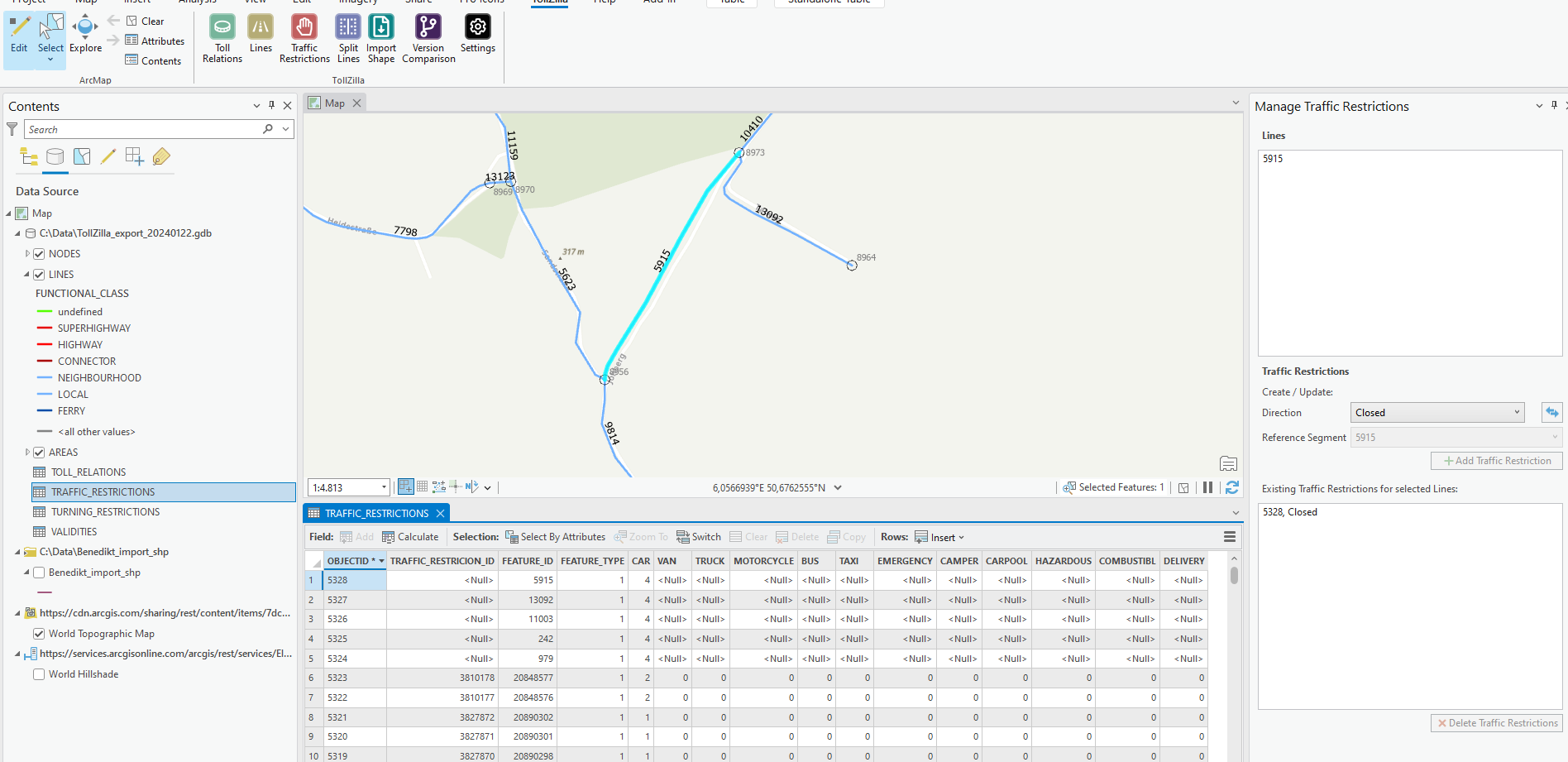1568x762 pixels.
Task: Click Delete Traffic Restrictions button
Action: 1497,723
